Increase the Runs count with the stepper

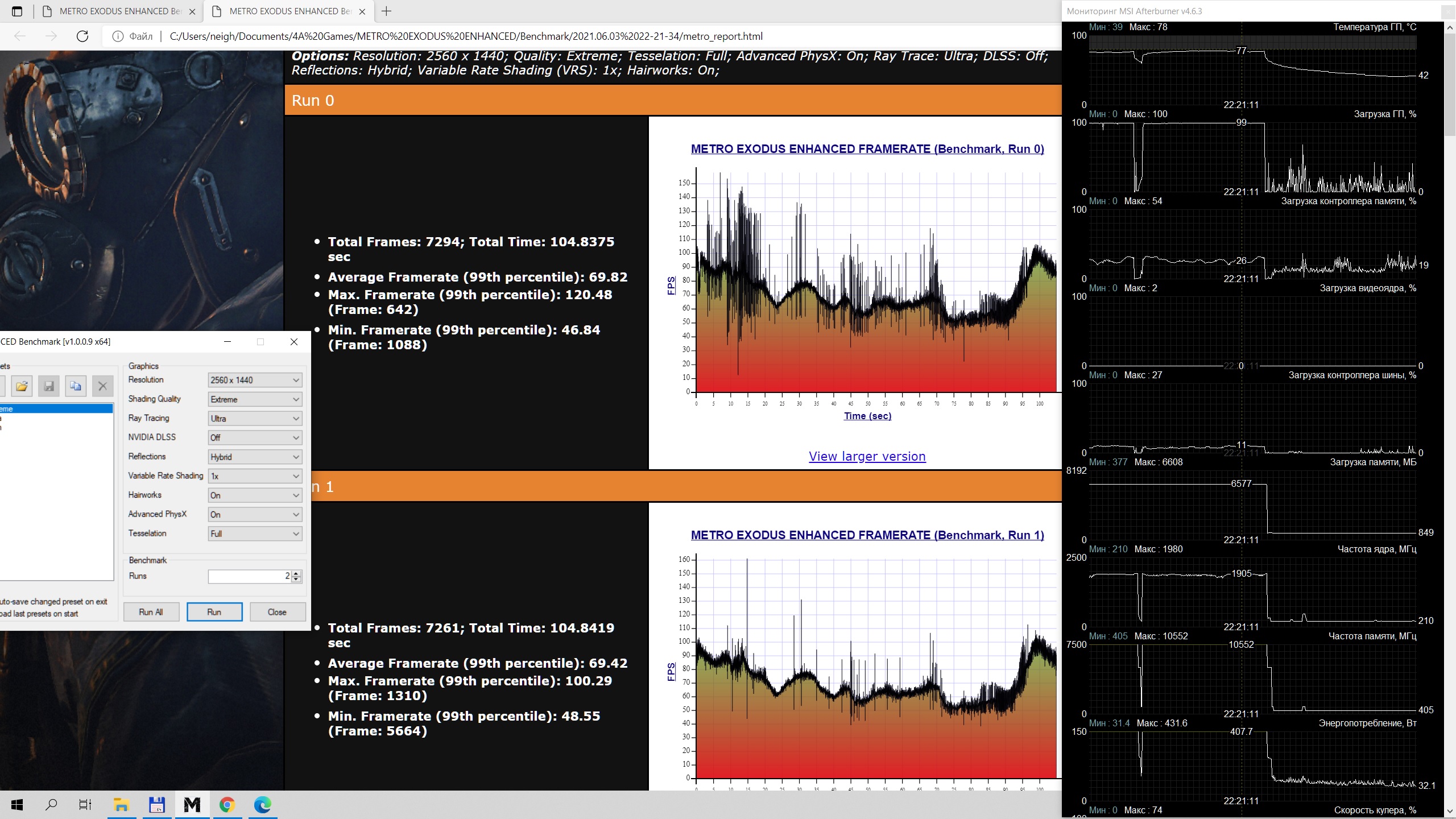296,573
